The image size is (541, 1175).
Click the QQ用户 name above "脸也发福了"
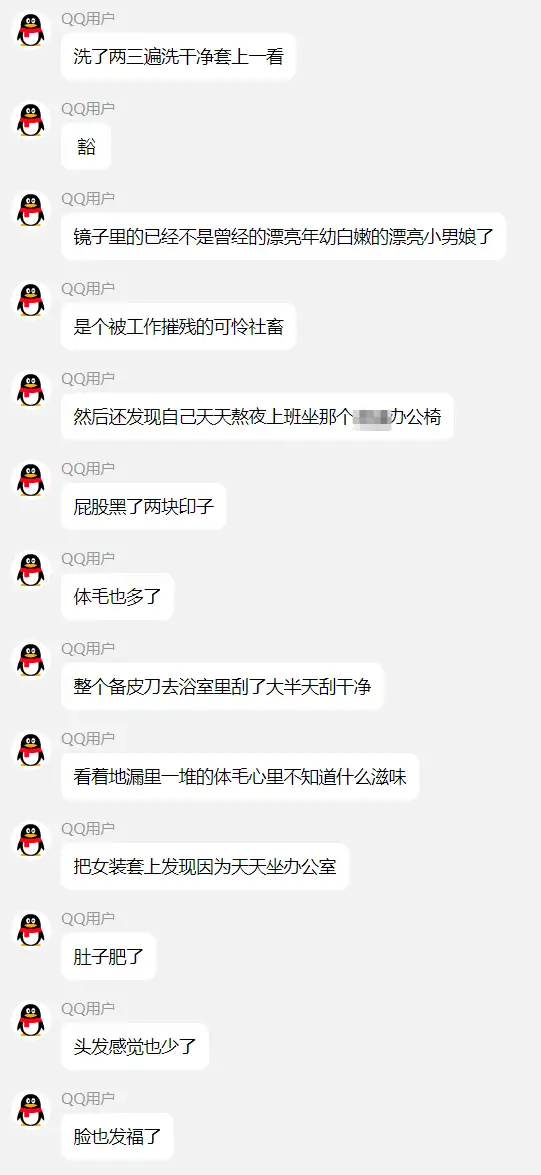[88, 1098]
